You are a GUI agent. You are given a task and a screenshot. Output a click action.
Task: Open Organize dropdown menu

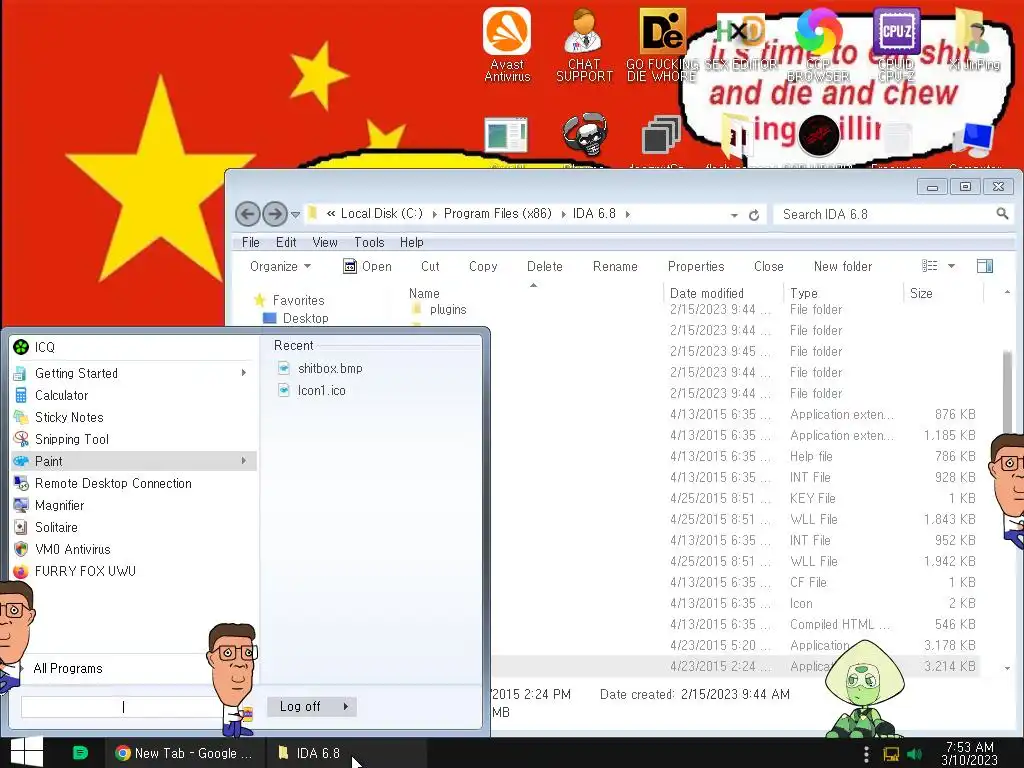(280, 266)
